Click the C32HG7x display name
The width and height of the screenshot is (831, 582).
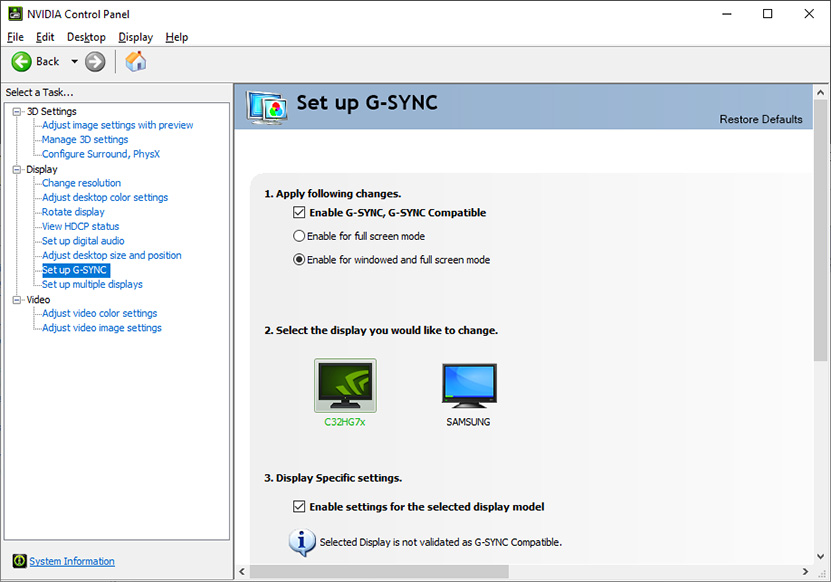[x=345, y=422]
